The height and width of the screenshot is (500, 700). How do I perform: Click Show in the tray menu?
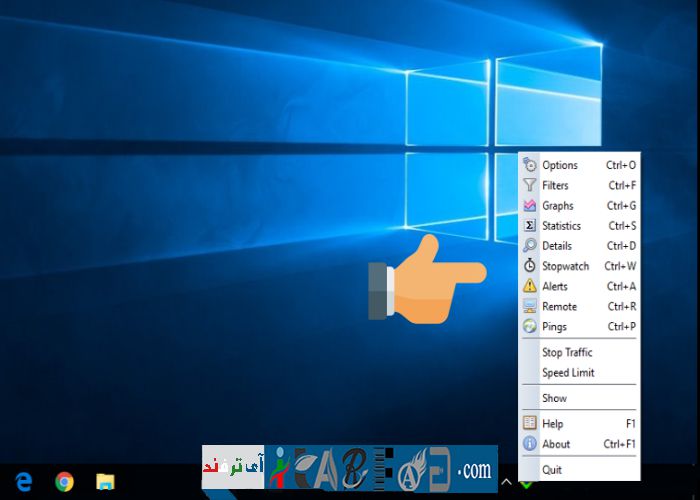(x=554, y=398)
